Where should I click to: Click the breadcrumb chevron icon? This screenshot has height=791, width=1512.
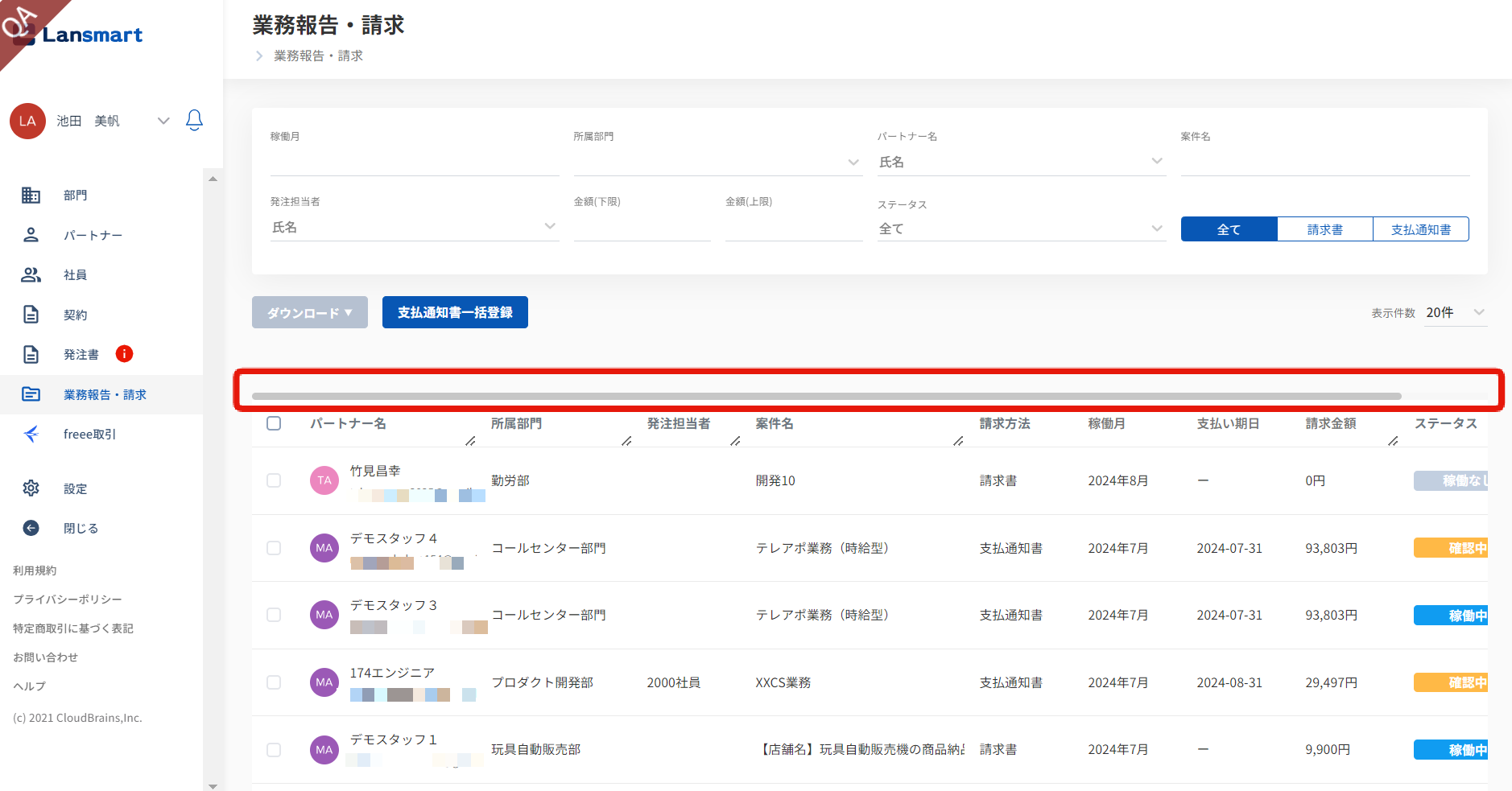tap(259, 56)
